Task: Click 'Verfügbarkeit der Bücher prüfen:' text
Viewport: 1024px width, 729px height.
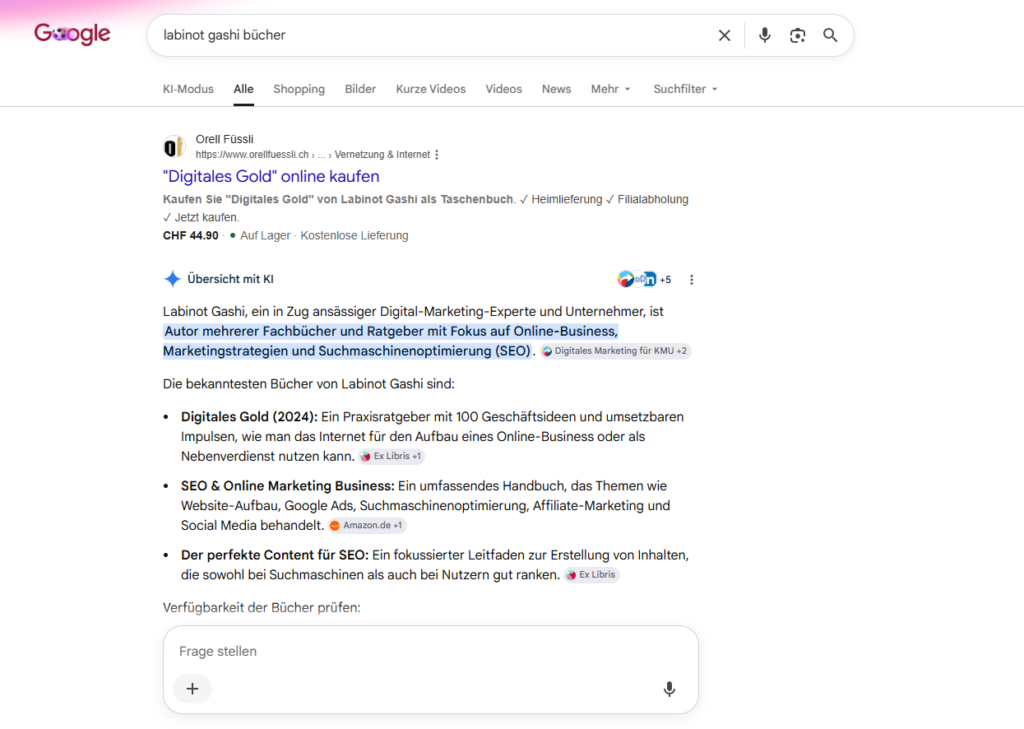Action: click(x=261, y=608)
